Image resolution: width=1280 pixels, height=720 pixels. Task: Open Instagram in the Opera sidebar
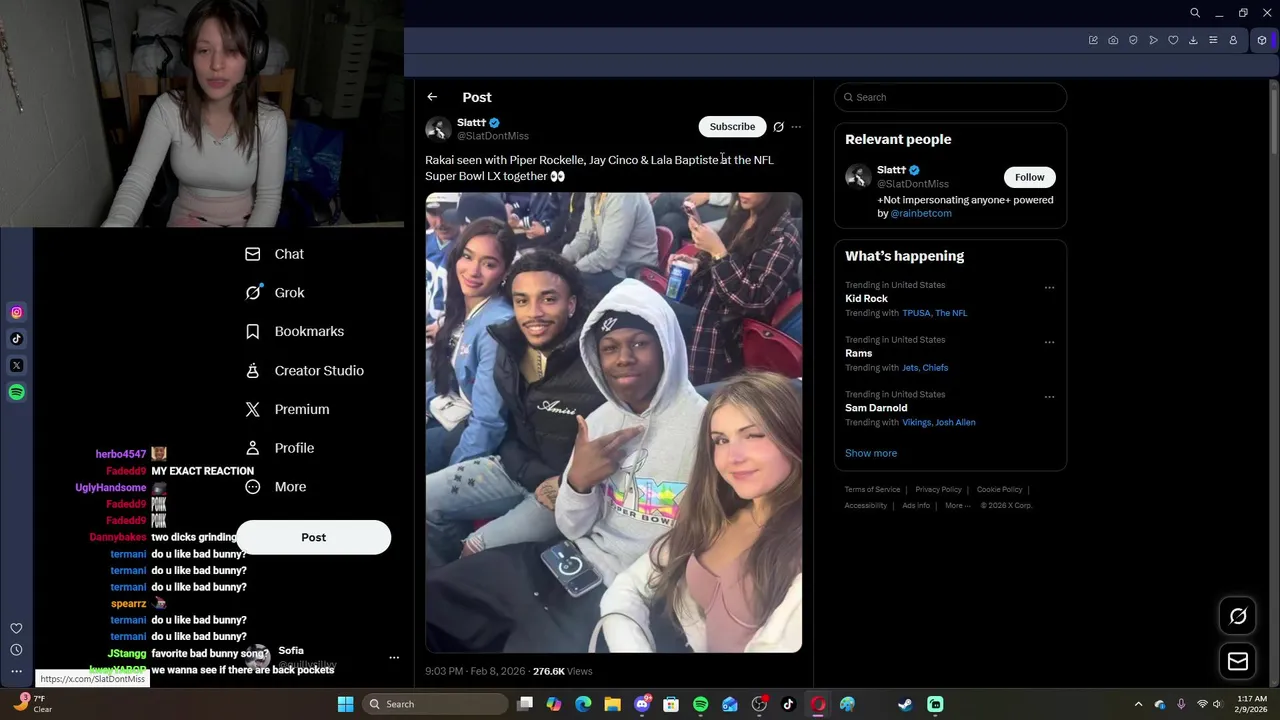click(x=16, y=312)
